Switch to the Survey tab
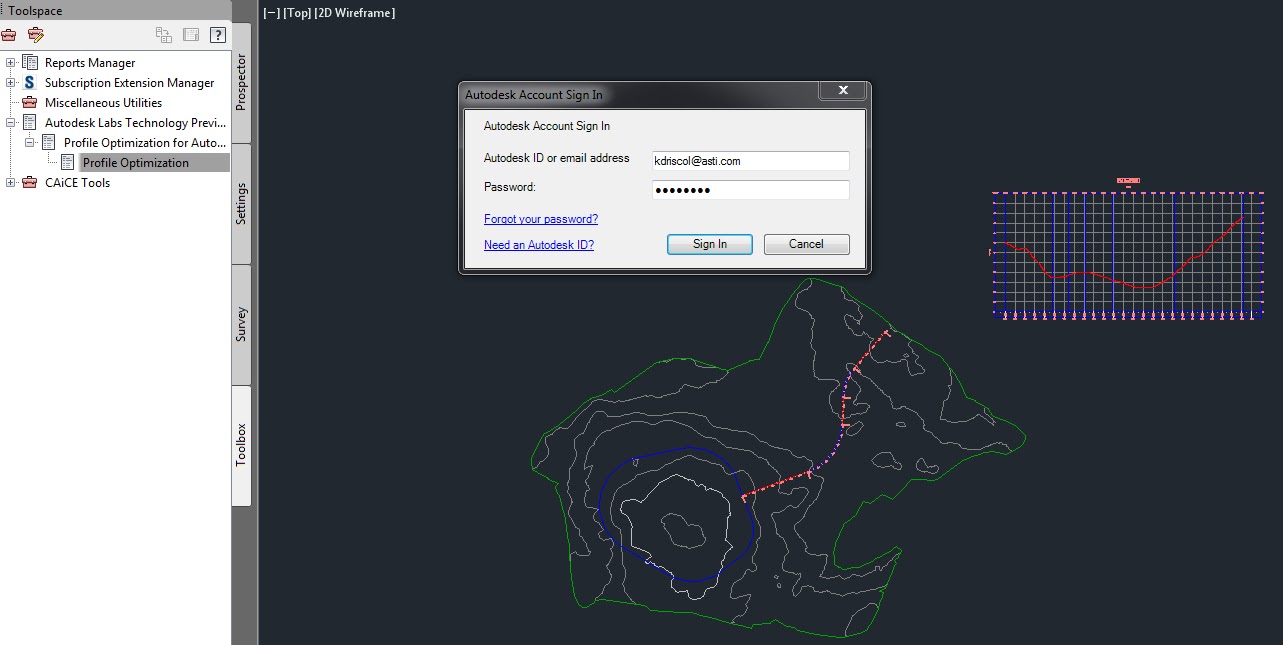 (x=241, y=325)
